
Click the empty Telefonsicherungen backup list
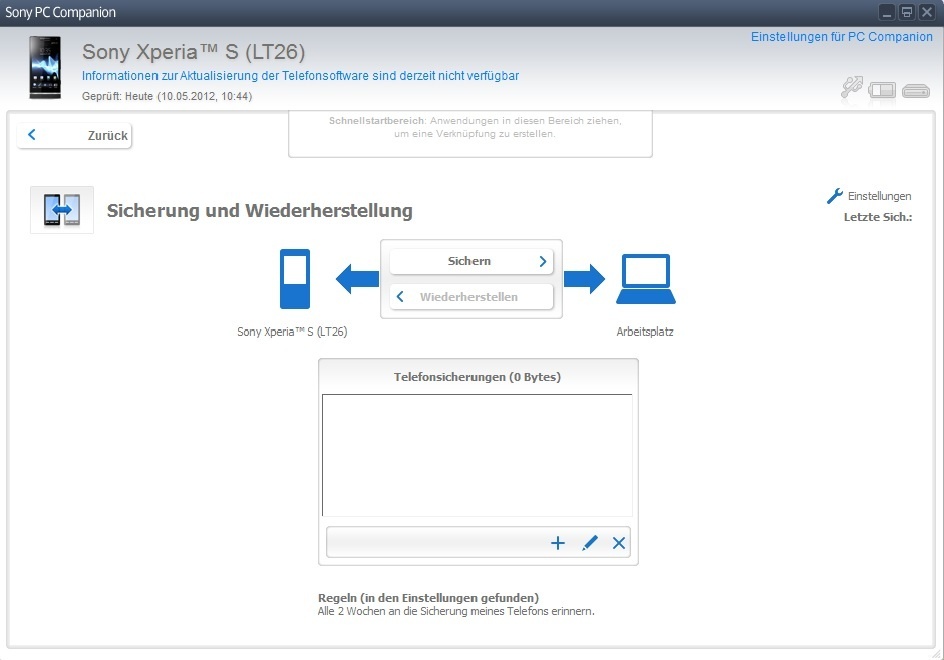tap(477, 455)
